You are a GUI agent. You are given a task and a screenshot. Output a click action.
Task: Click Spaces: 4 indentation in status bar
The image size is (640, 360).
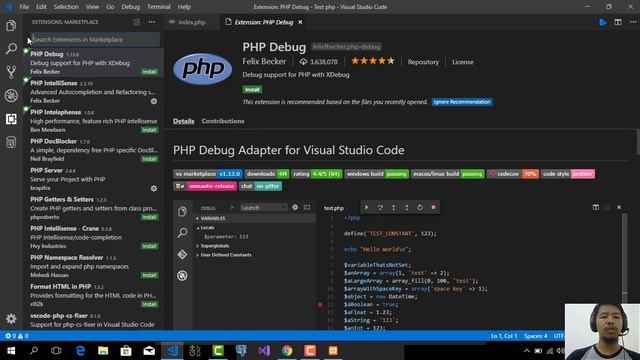536,336
